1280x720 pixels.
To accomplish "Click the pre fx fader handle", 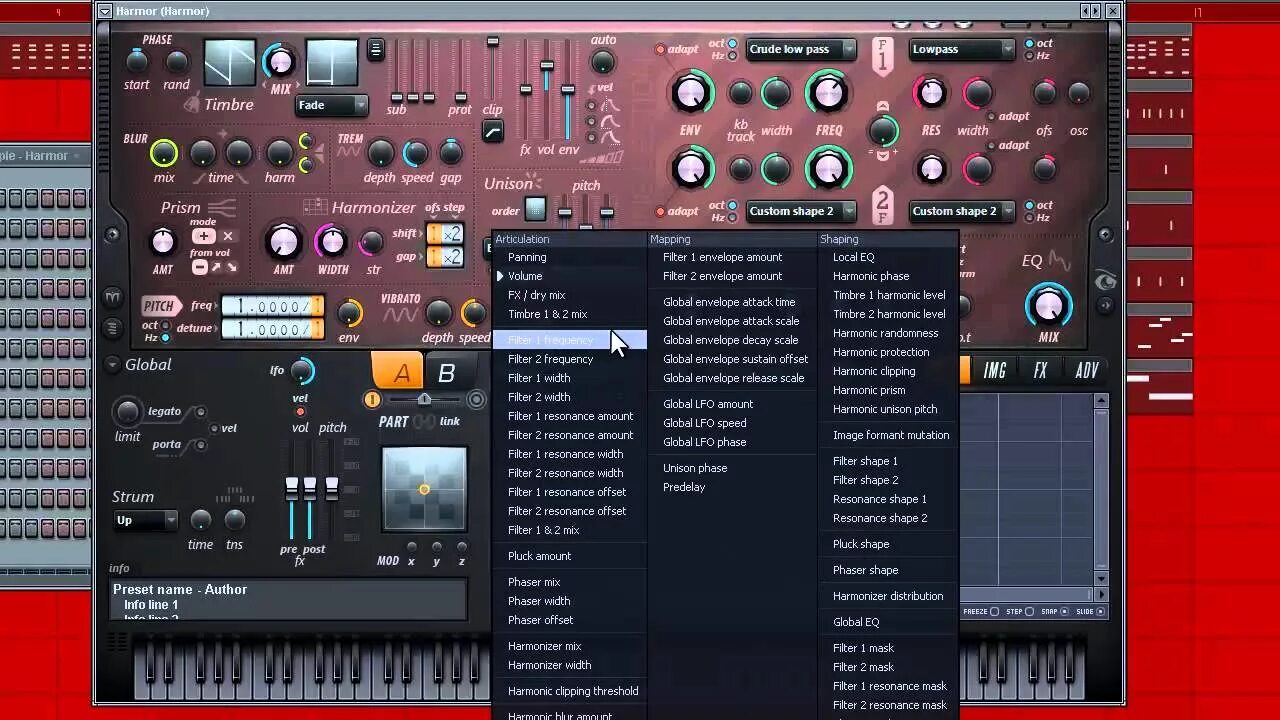I will click(292, 487).
